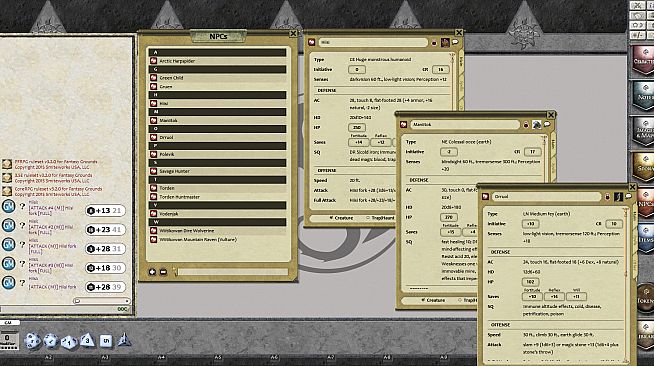Image resolution: width=654 pixels, height=366 pixels.
Task: Open the Polevik NPC link icon
Action: tap(153, 154)
